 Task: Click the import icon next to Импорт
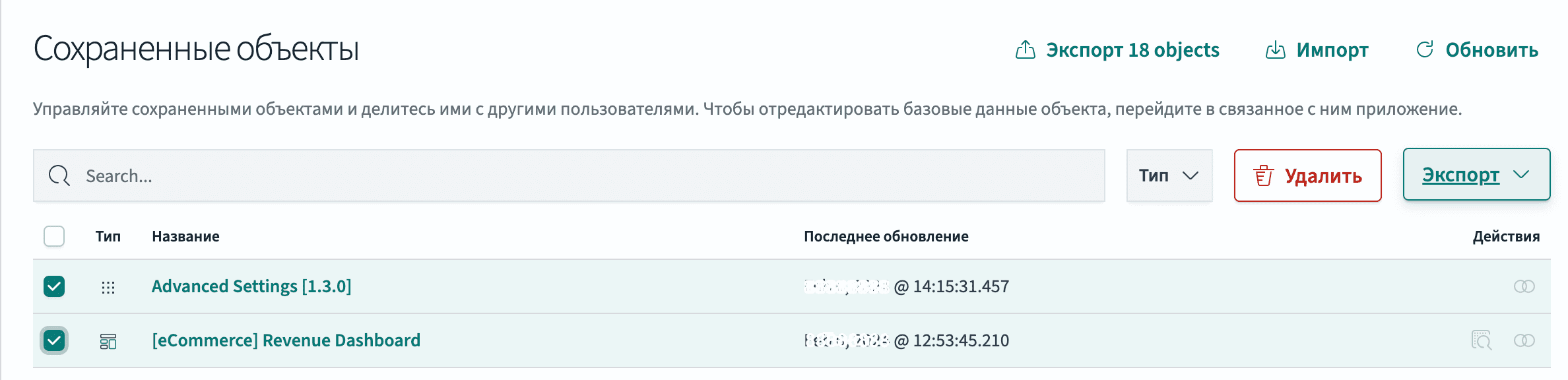[x=1275, y=50]
